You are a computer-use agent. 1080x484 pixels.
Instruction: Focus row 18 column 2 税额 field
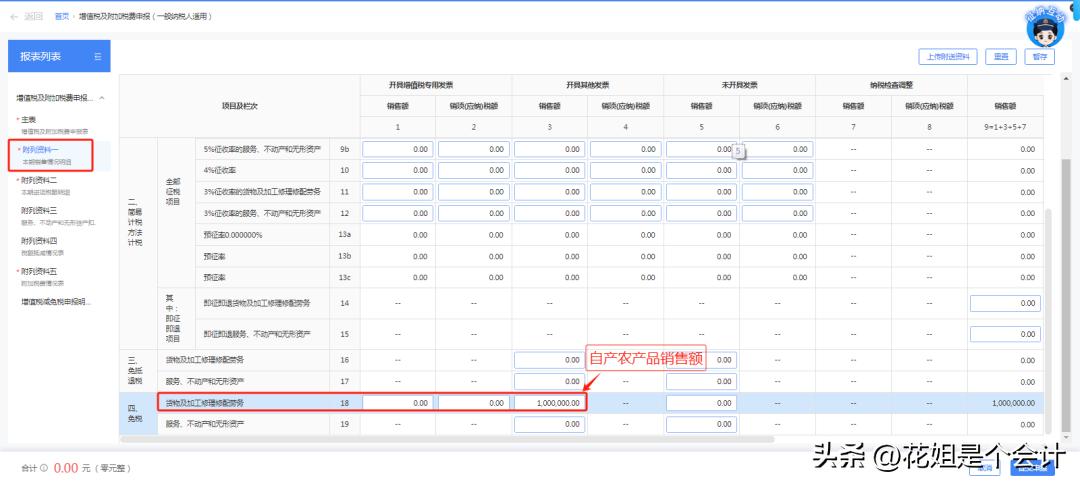tap(473, 403)
